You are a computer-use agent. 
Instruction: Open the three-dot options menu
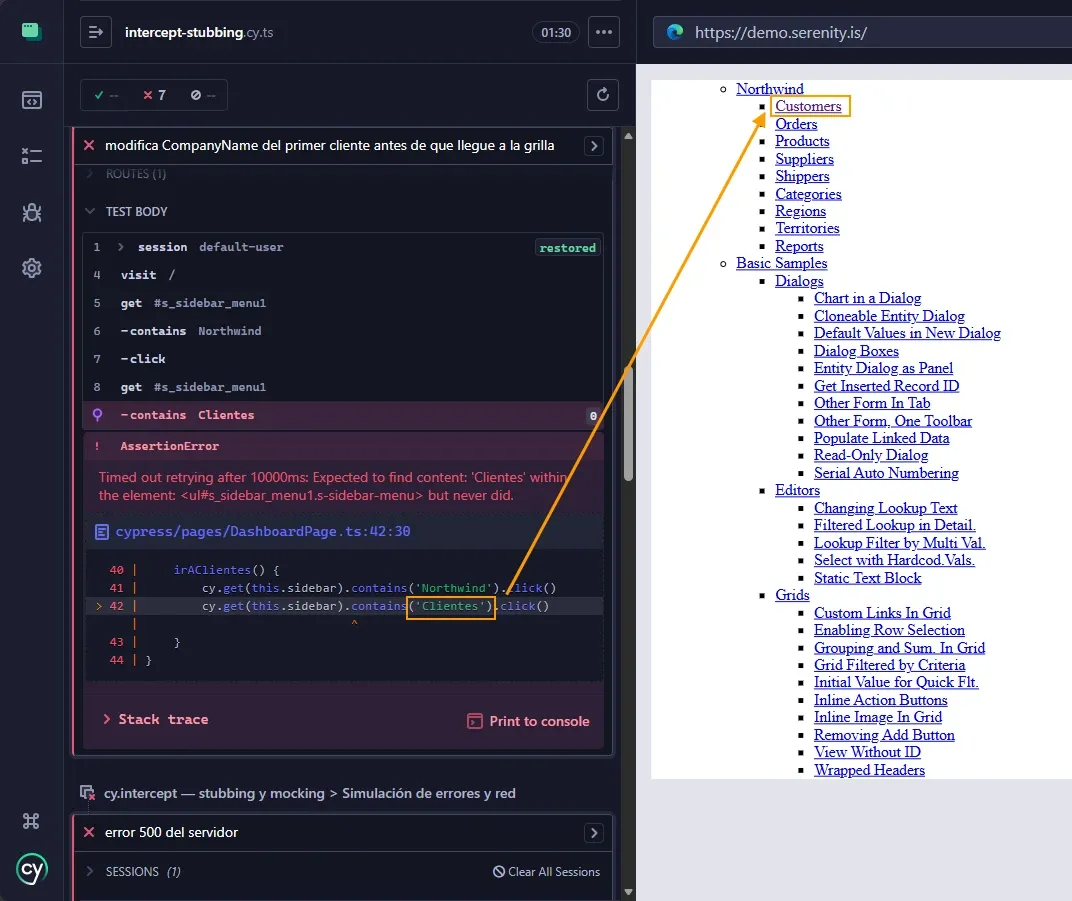point(604,32)
